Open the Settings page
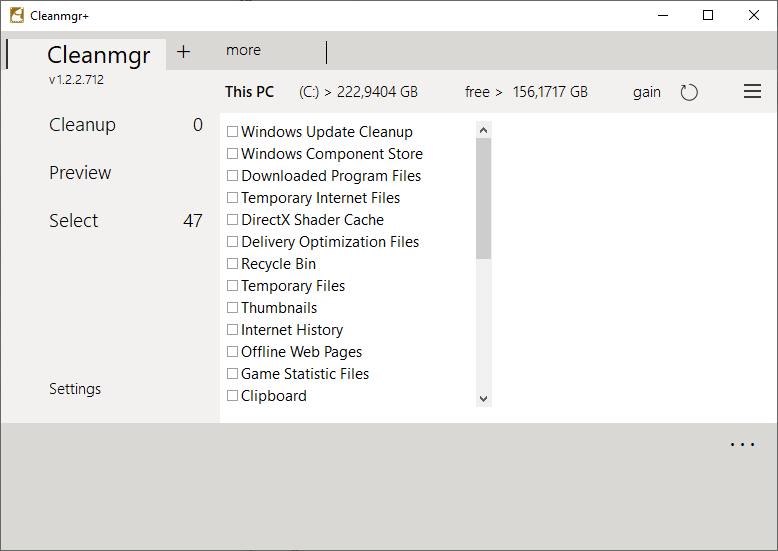Screen dimensions: 778x551 coord(75,389)
